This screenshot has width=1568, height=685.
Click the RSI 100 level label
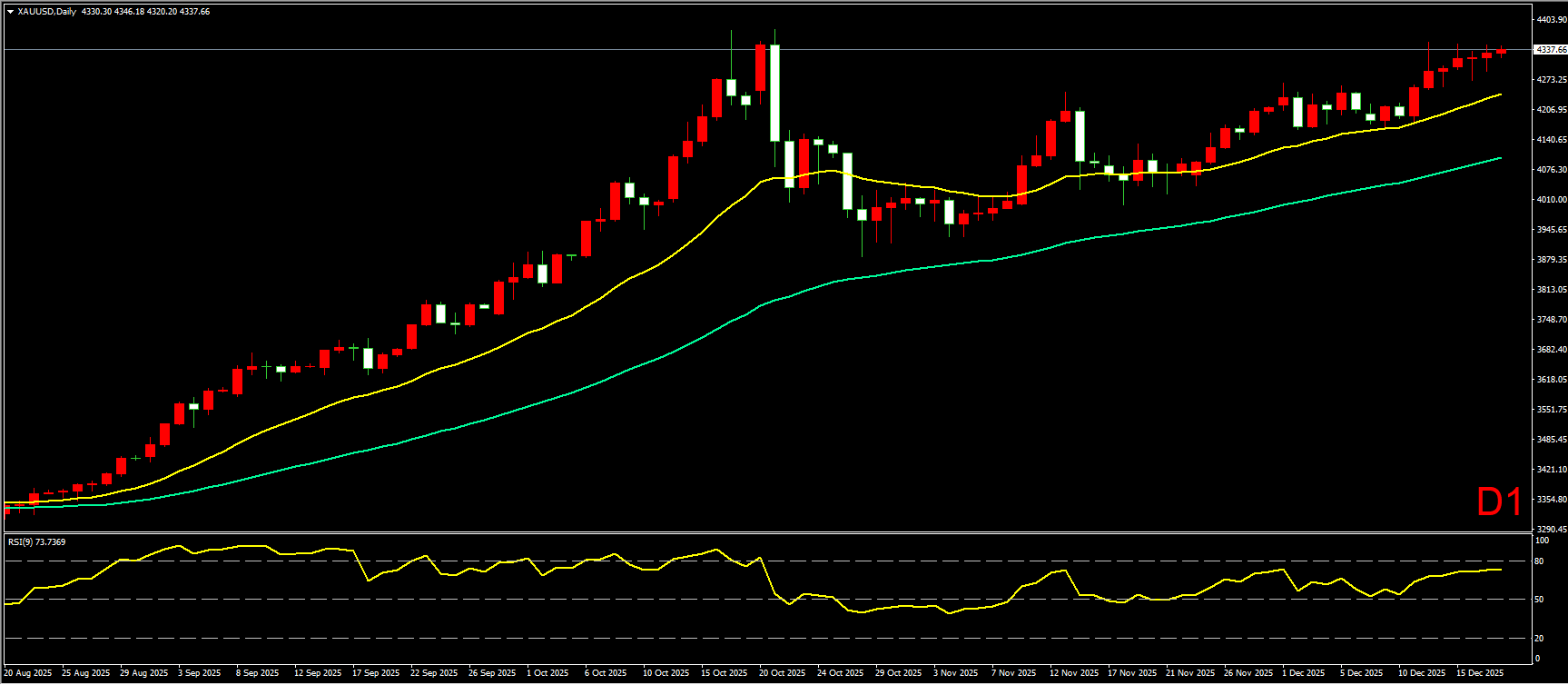coord(1541,540)
